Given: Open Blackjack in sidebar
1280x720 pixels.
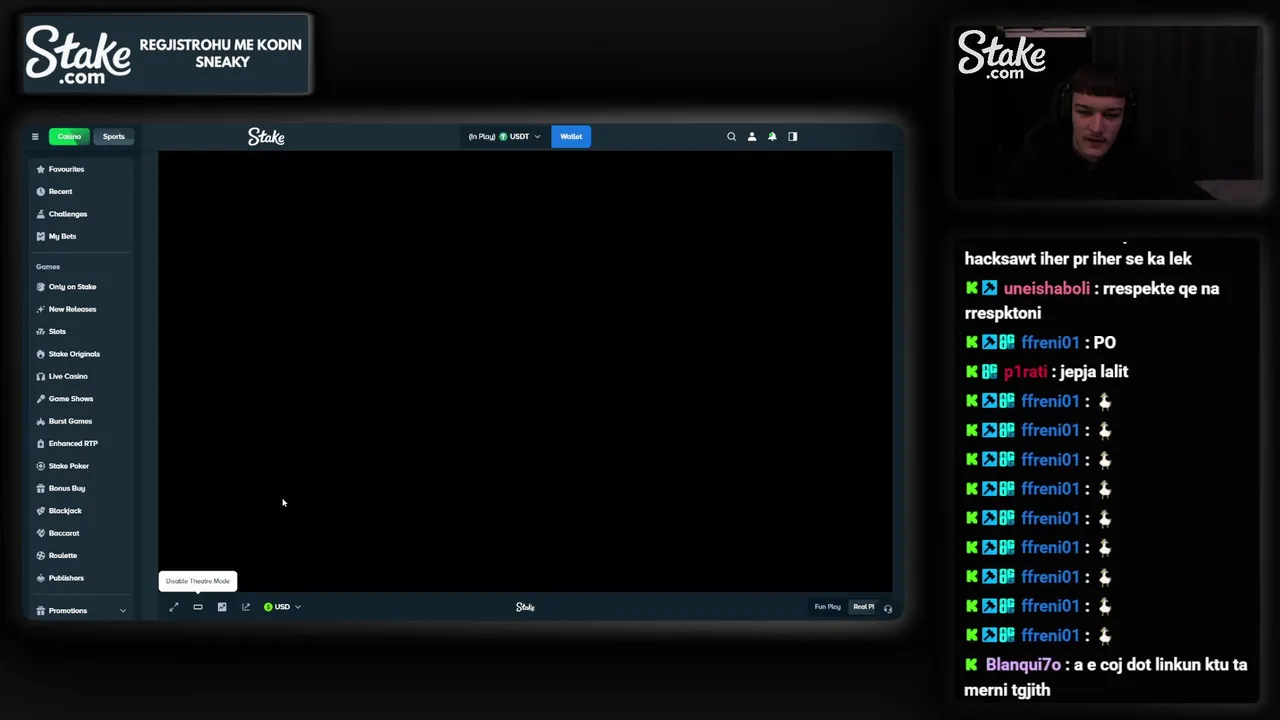Looking at the screenshot, I should tap(65, 511).
